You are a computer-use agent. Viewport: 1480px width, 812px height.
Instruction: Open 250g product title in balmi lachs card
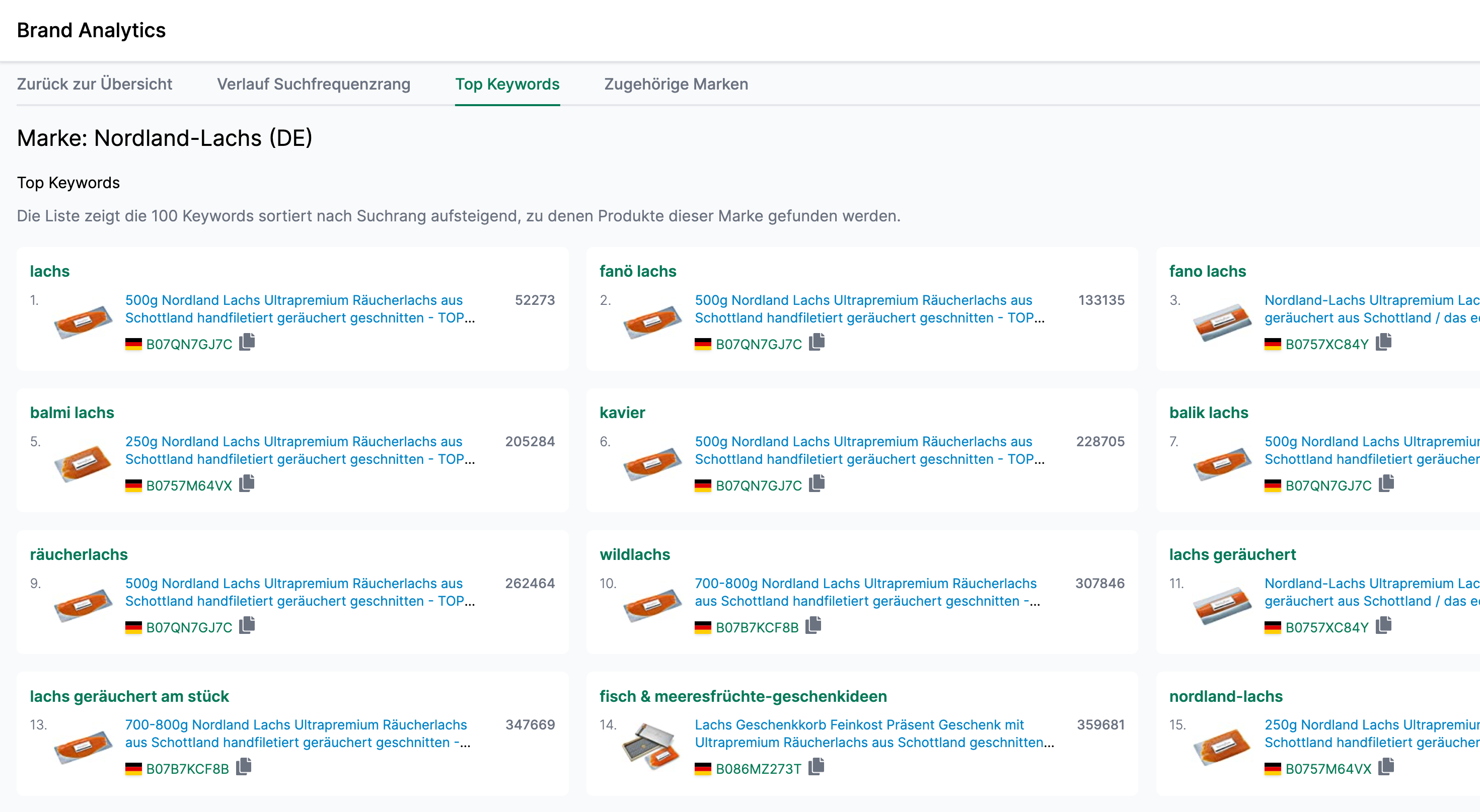300,450
